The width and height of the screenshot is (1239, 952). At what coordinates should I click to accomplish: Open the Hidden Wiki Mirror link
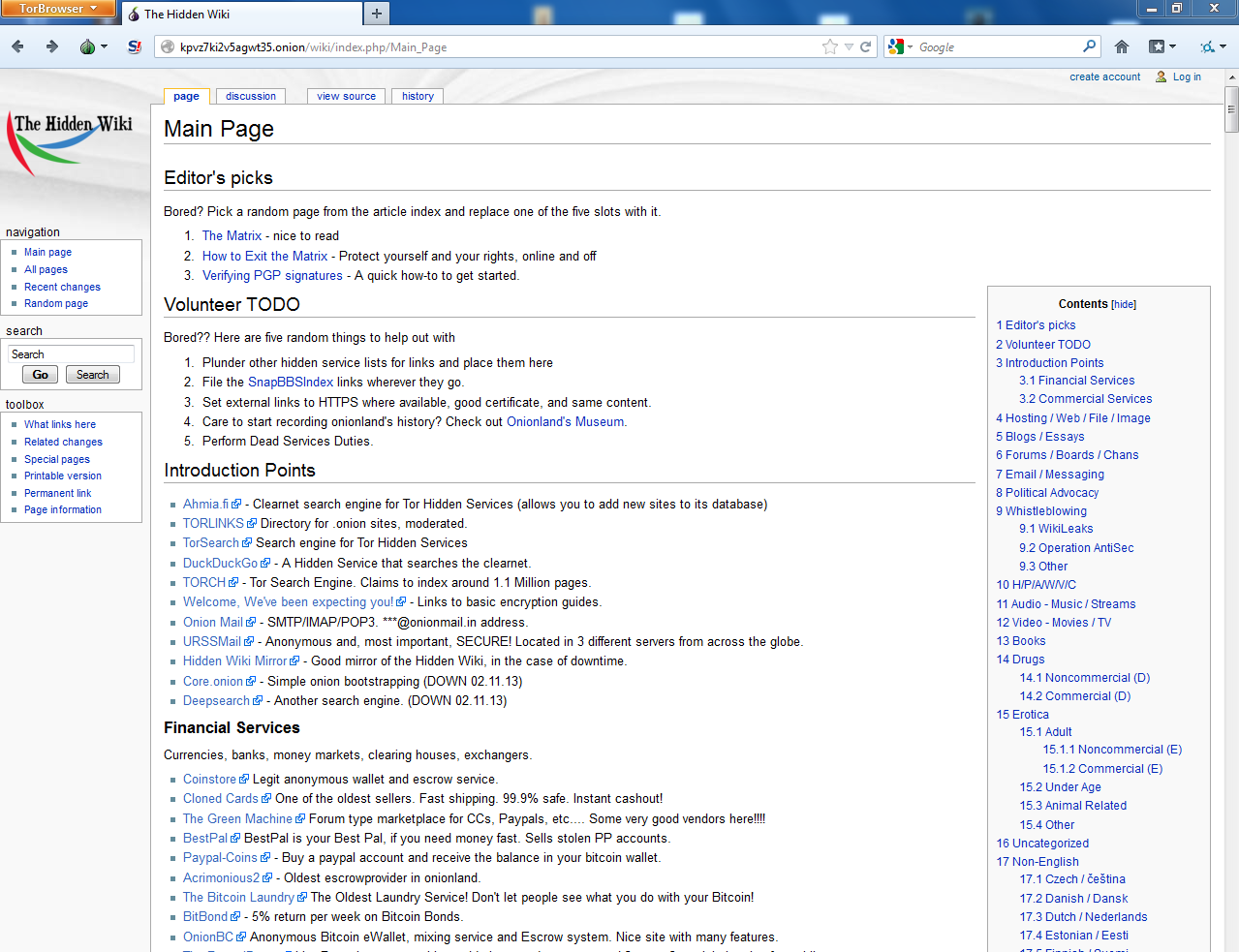[235, 660]
